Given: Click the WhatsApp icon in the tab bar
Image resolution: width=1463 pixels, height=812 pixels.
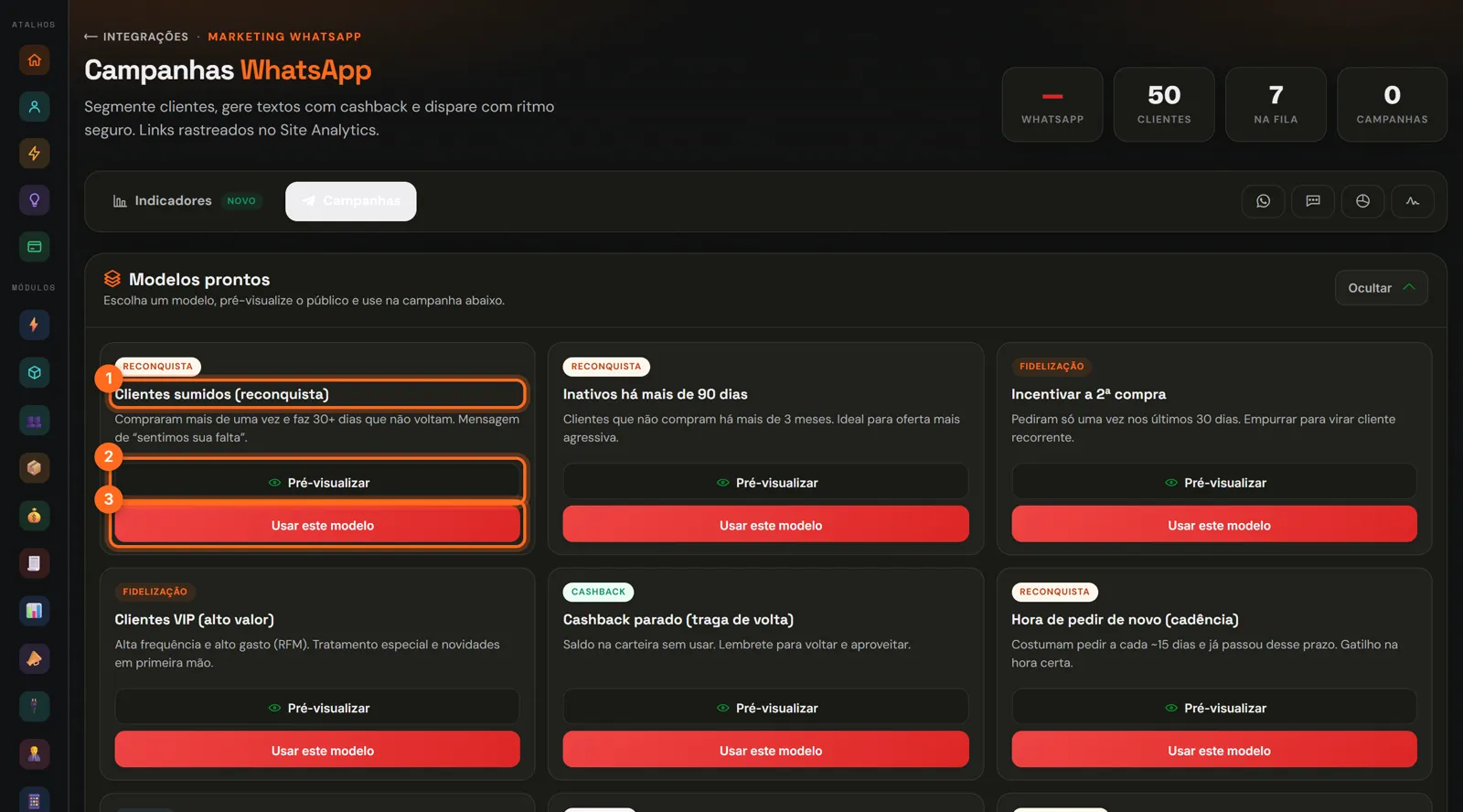Looking at the screenshot, I should coord(1263,201).
